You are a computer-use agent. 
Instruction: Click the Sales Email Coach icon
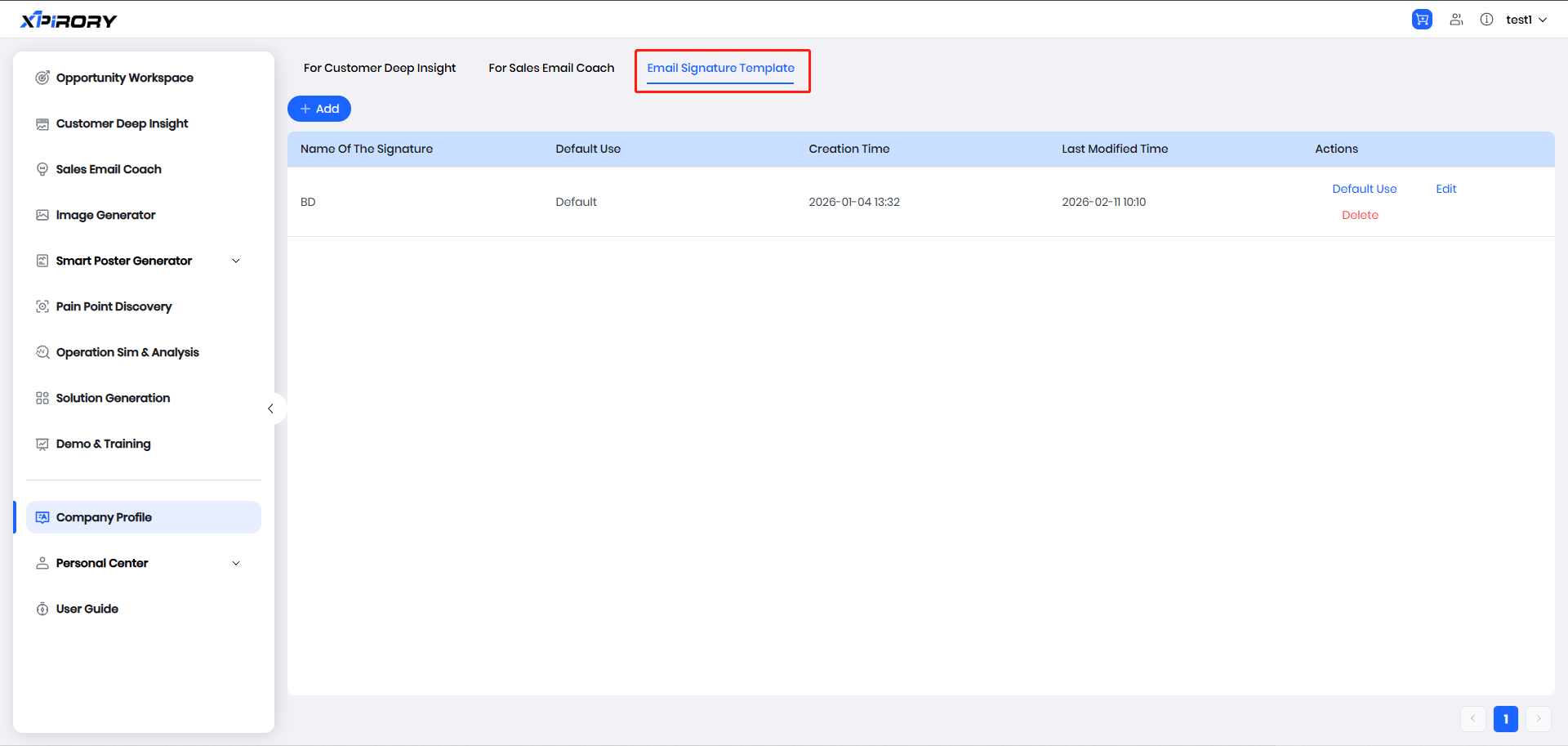tap(42, 169)
